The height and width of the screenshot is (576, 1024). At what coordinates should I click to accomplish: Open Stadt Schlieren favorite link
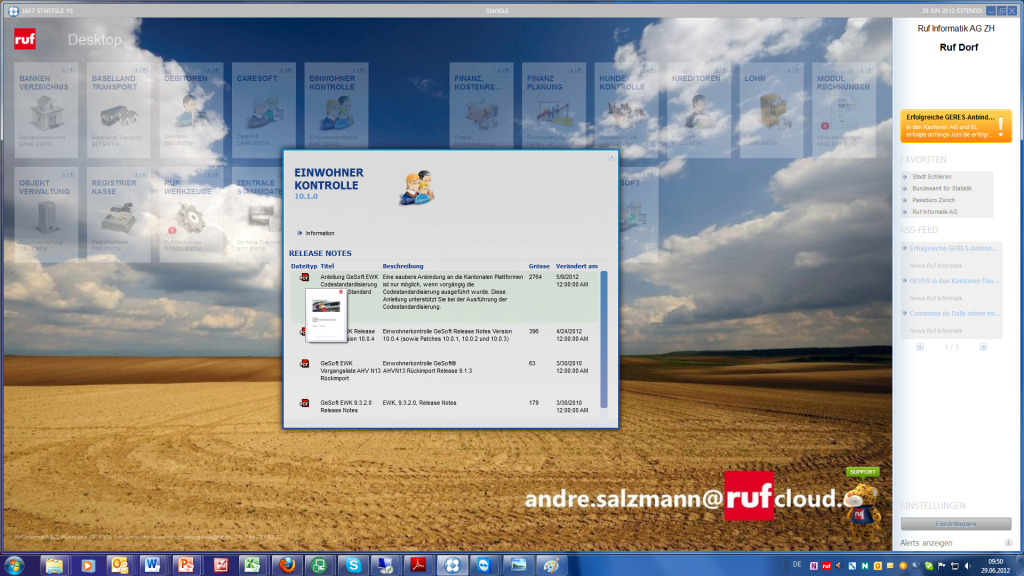(933, 176)
